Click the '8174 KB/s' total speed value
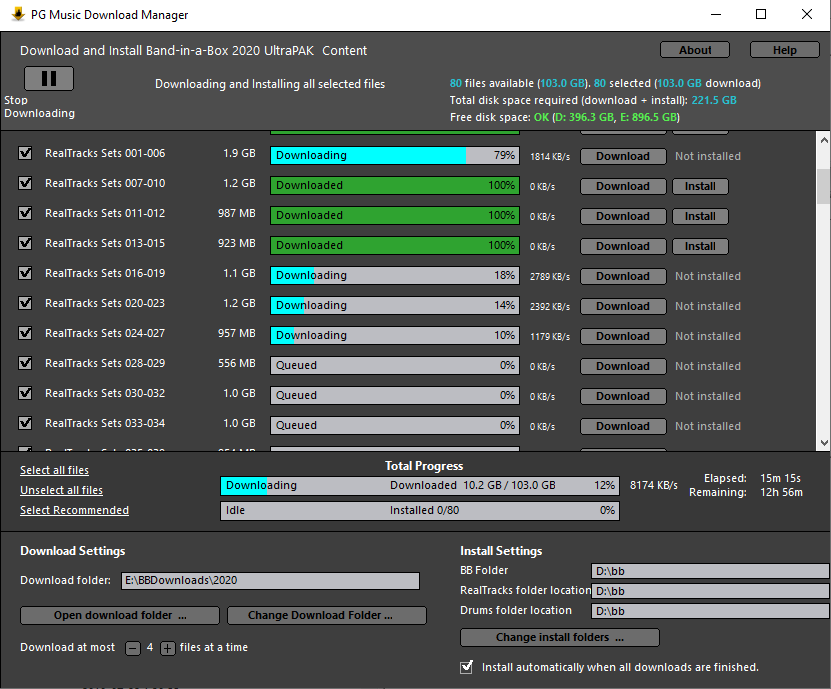831x689 pixels. pyautogui.click(x=653, y=485)
